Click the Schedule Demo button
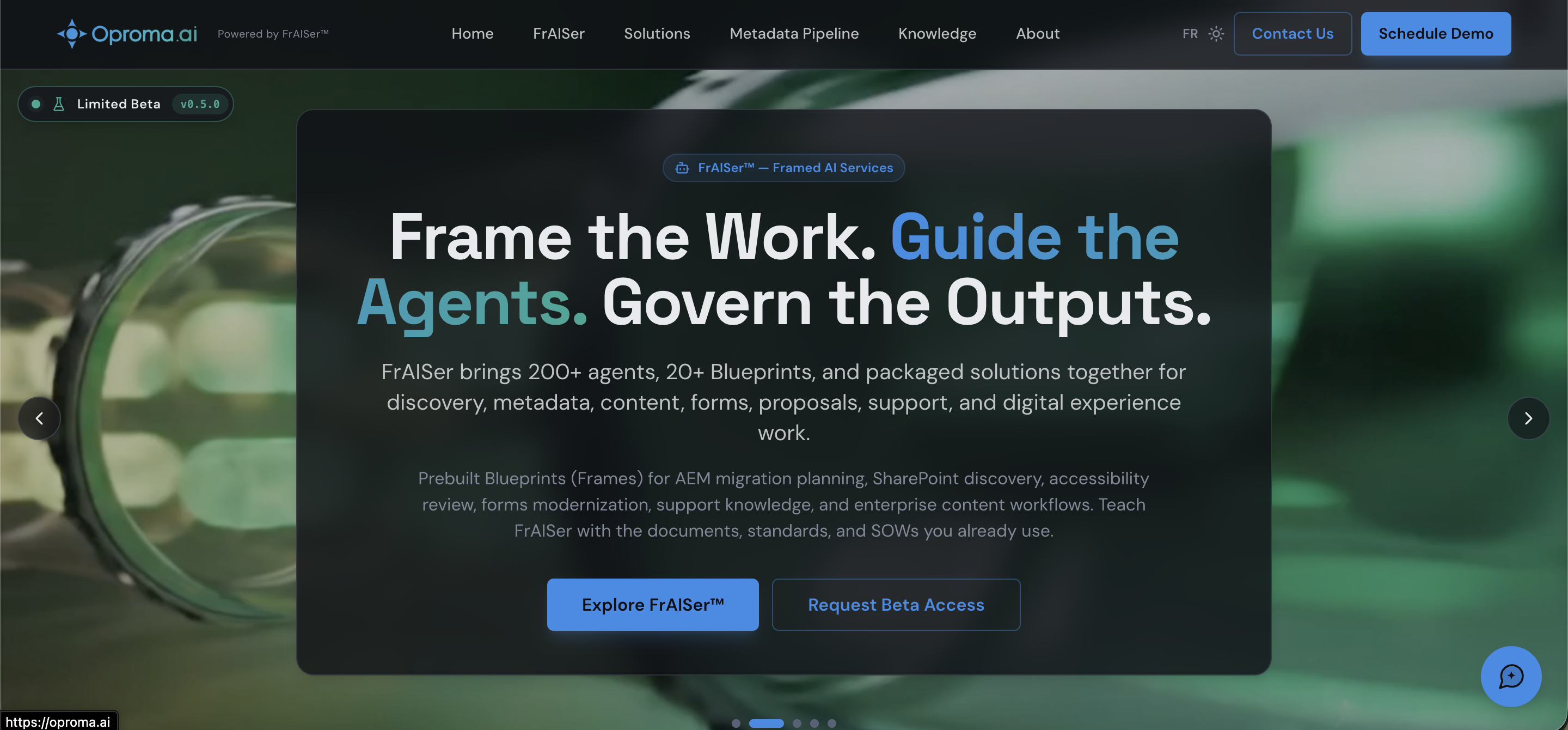 click(x=1435, y=33)
